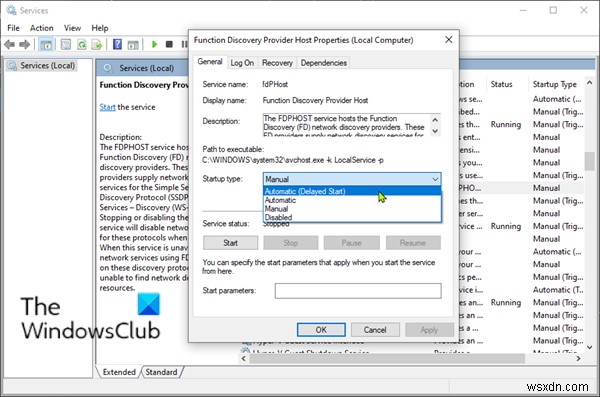Open the Properties sheet toolbar icon
The height and width of the screenshot is (397, 600).
click(66, 45)
